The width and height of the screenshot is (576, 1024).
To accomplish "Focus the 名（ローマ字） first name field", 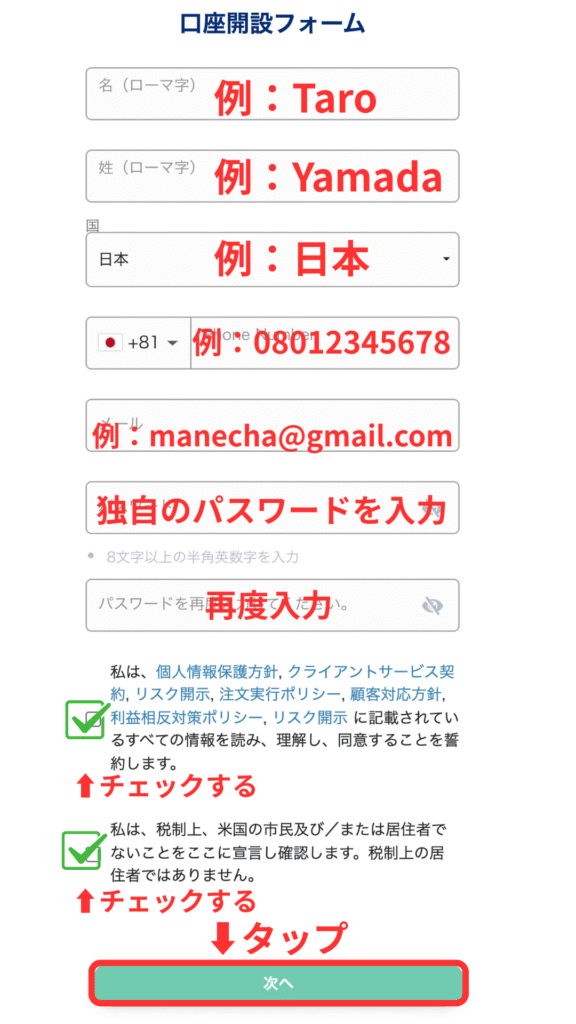I will 272,93.
